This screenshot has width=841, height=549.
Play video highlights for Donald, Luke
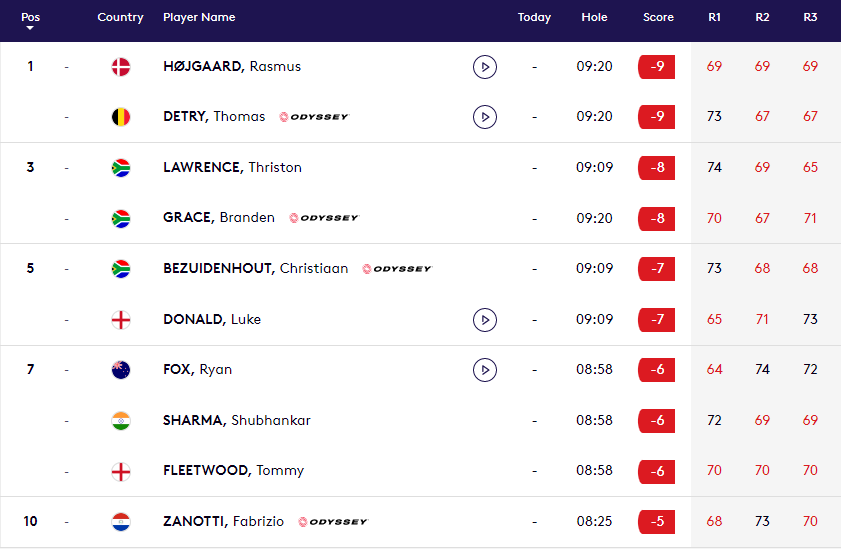coord(484,320)
